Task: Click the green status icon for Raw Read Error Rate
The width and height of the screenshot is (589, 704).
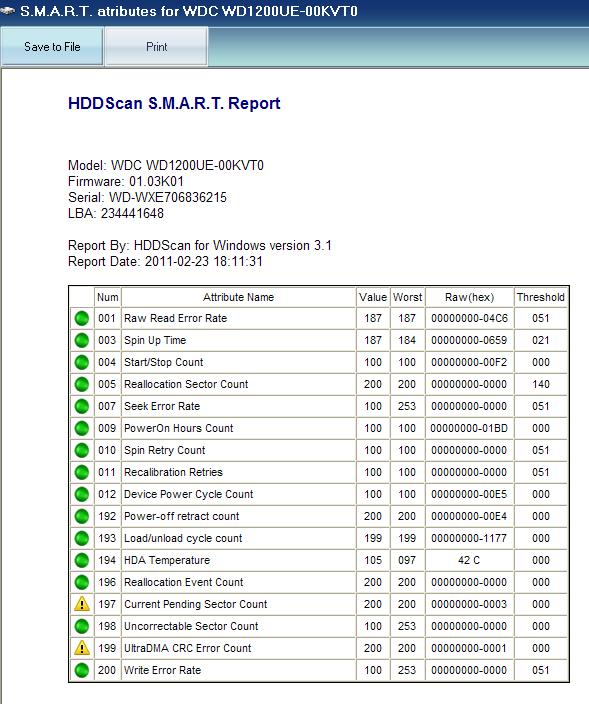Action: click(x=82, y=318)
